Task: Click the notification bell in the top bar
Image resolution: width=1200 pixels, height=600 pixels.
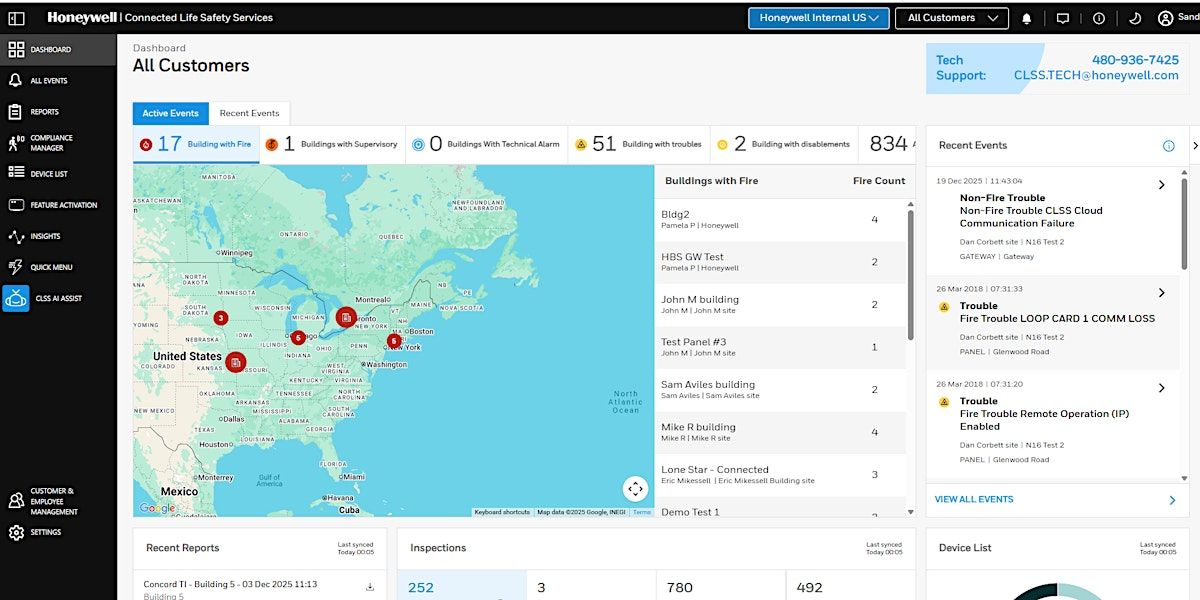Action: click(1026, 18)
